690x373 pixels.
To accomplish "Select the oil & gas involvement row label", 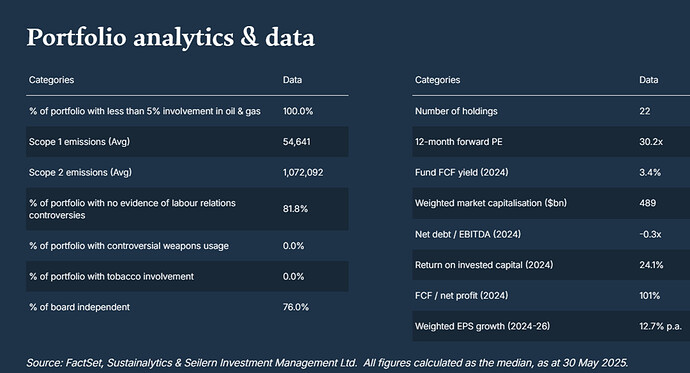I will pyautogui.click(x=145, y=111).
